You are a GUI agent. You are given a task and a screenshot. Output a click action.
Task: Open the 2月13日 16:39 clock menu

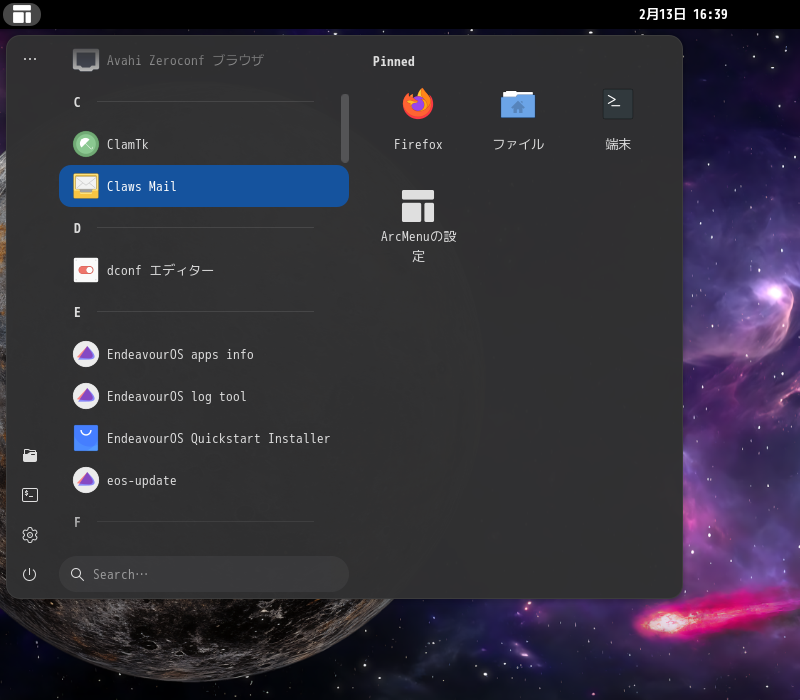pos(683,14)
